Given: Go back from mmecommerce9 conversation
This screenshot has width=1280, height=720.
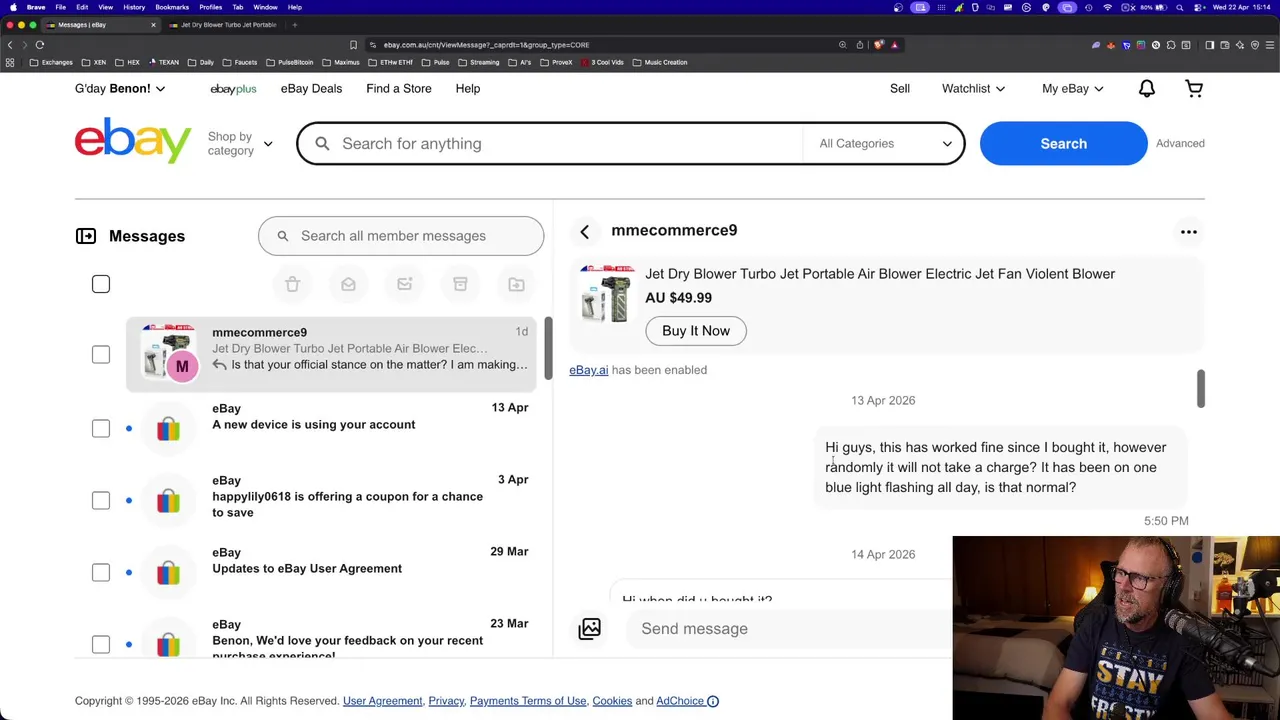Looking at the screenshot, I should 585,232.
